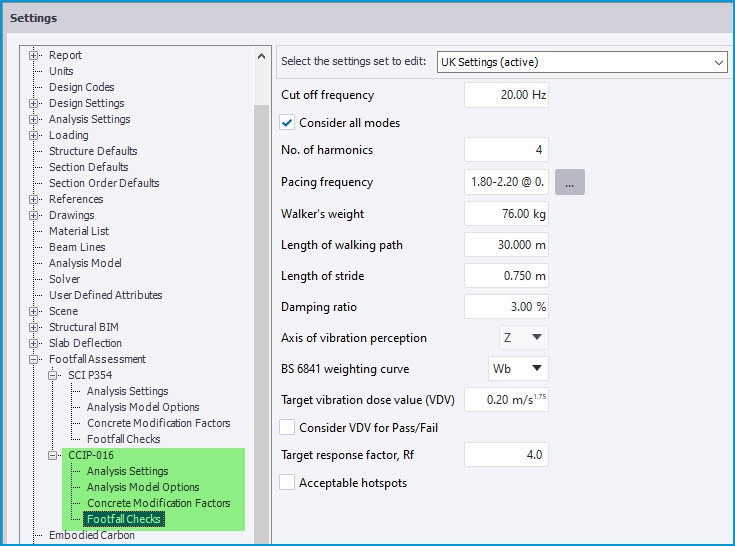
Task: Click the Target response factor field
Action: (x=506, y=455)
